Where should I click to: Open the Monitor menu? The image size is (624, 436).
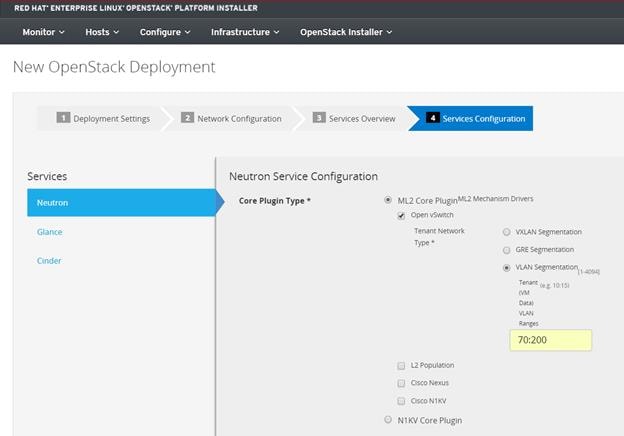43,32
